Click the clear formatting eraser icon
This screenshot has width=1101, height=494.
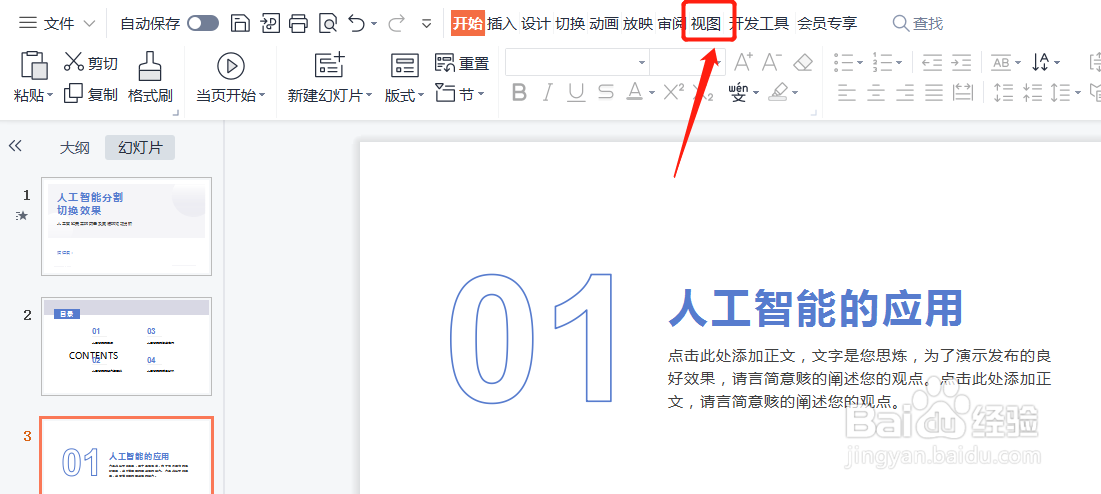click(x=803, y=62)
